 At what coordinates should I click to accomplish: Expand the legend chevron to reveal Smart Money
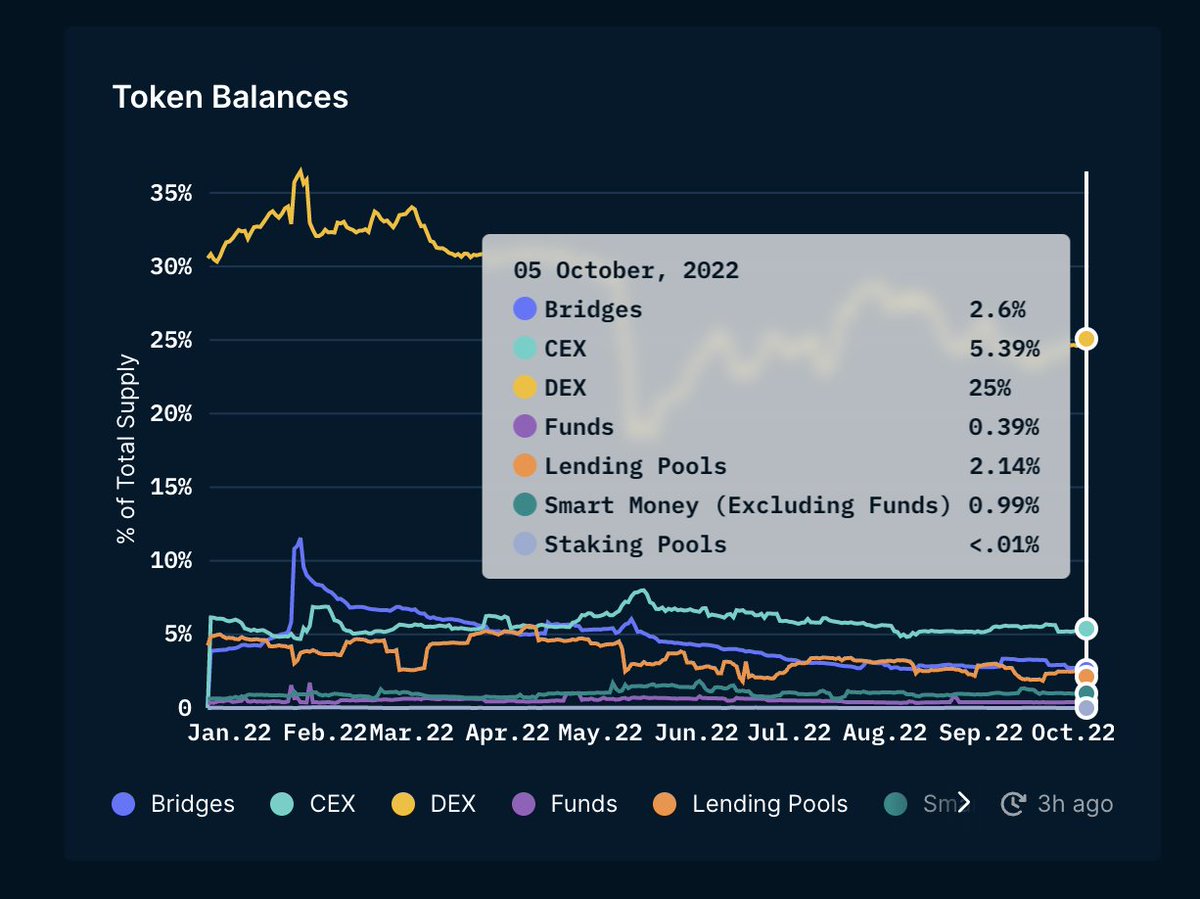963,802
